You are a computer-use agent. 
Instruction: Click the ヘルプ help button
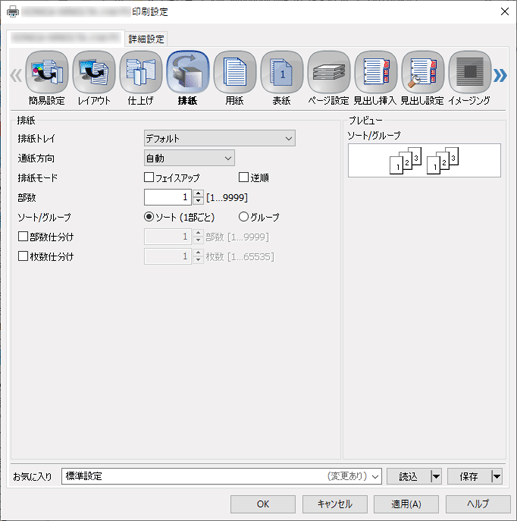point(478,504)
